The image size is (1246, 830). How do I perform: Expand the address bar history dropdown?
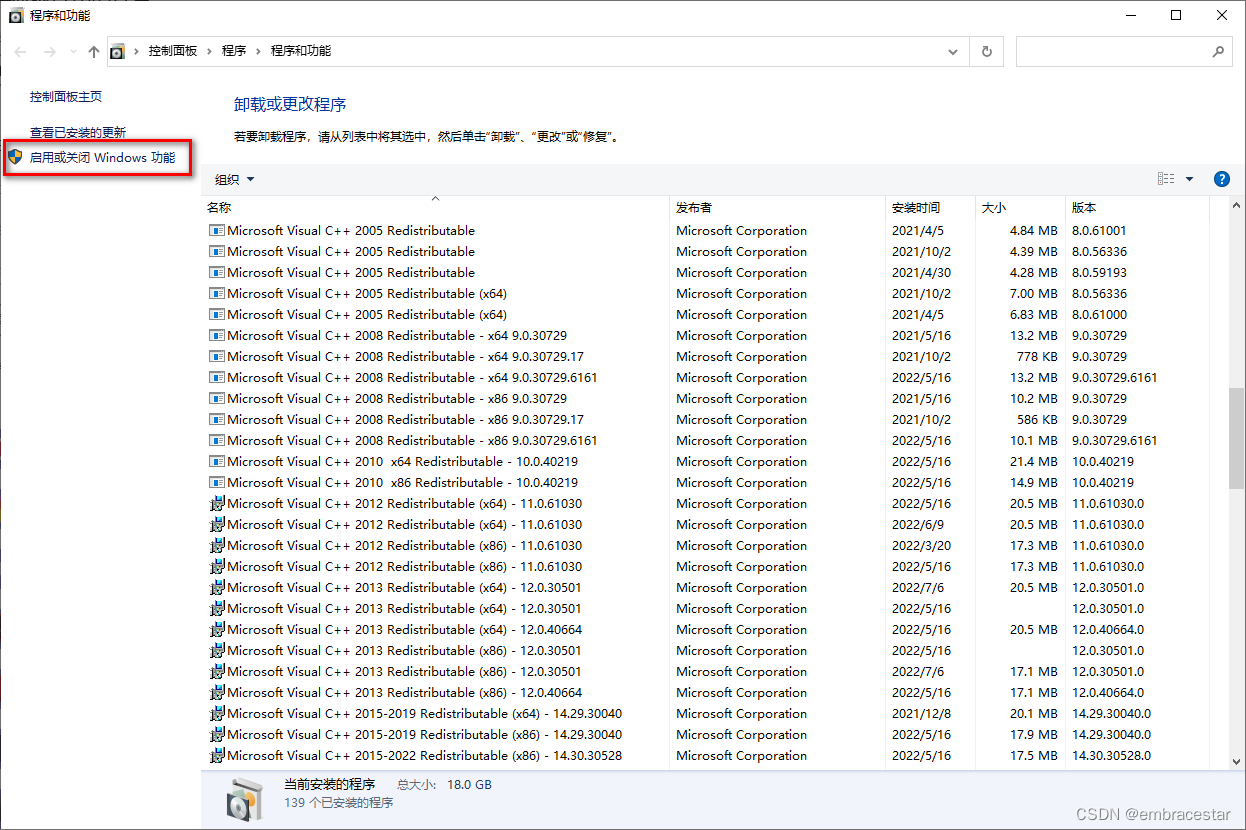[x=953, y=52]
